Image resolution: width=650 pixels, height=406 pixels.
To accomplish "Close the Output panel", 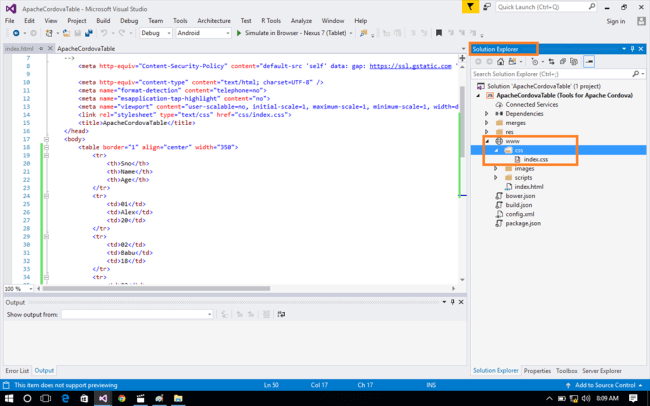I will coord(459,301).
